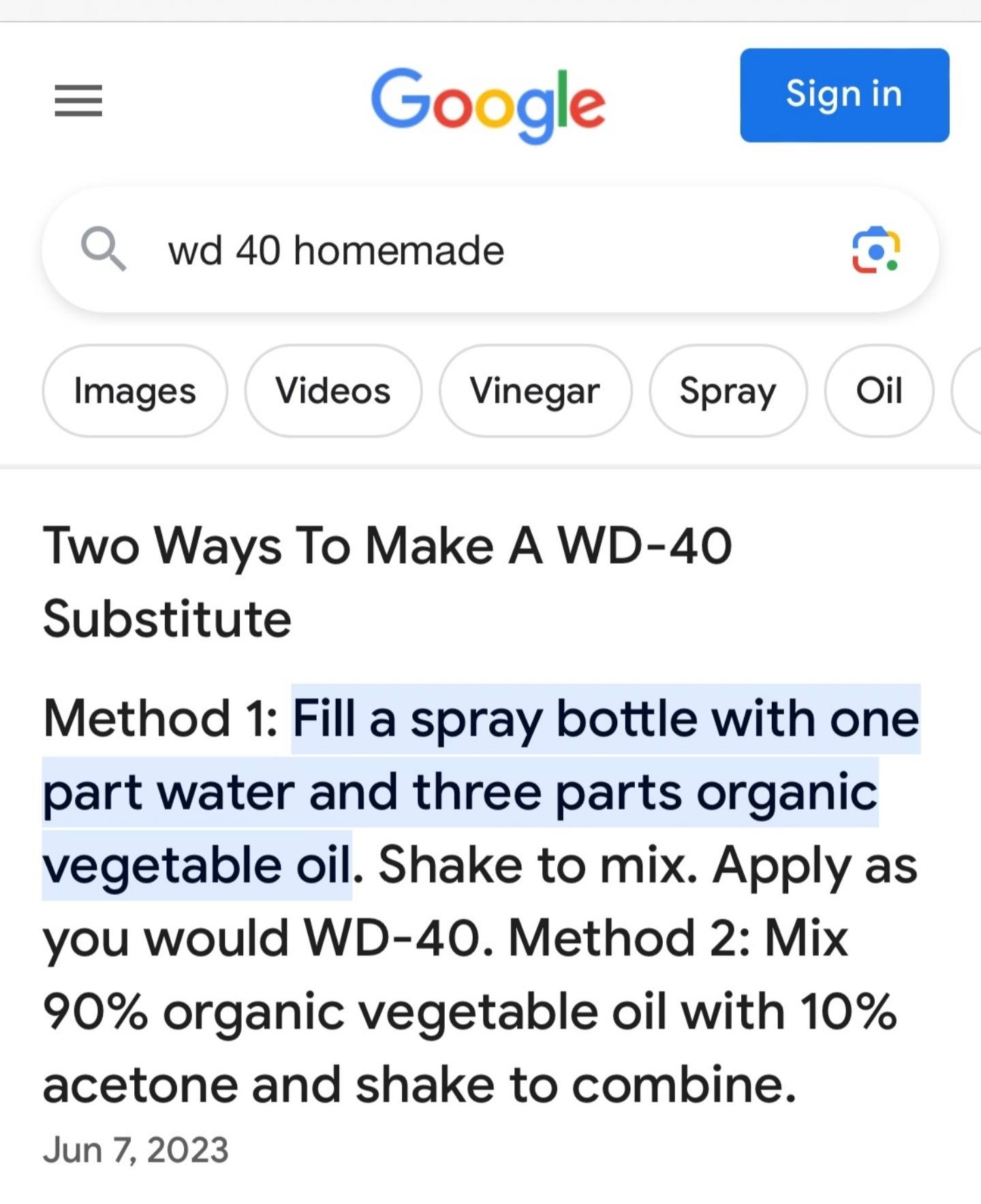Viewport: 981px width, 1204px height.
Task: Tap the partially visible chip after Oil
Action: pos(967,391)
